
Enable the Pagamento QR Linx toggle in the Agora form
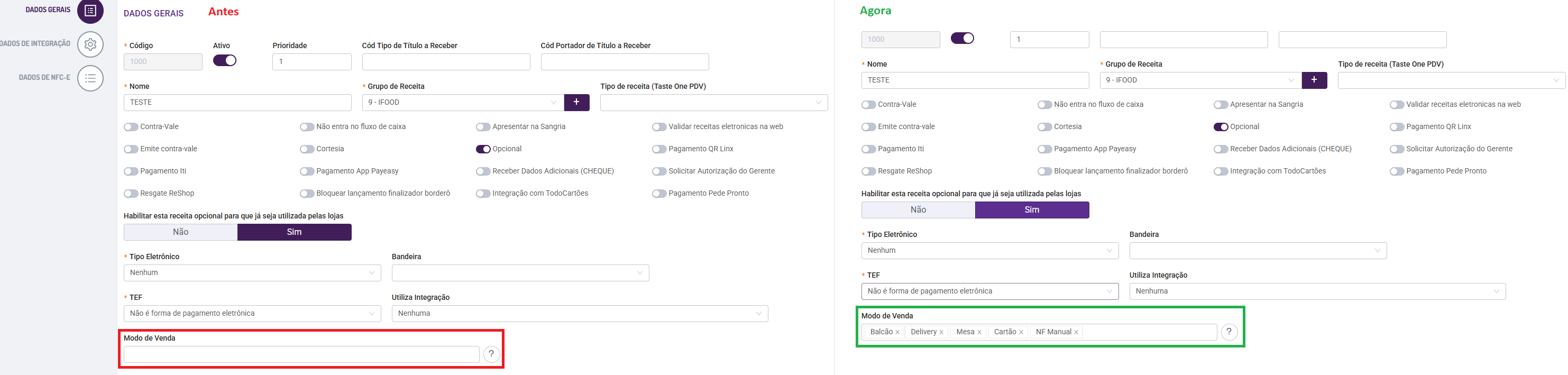click(x=1396, y=126)
